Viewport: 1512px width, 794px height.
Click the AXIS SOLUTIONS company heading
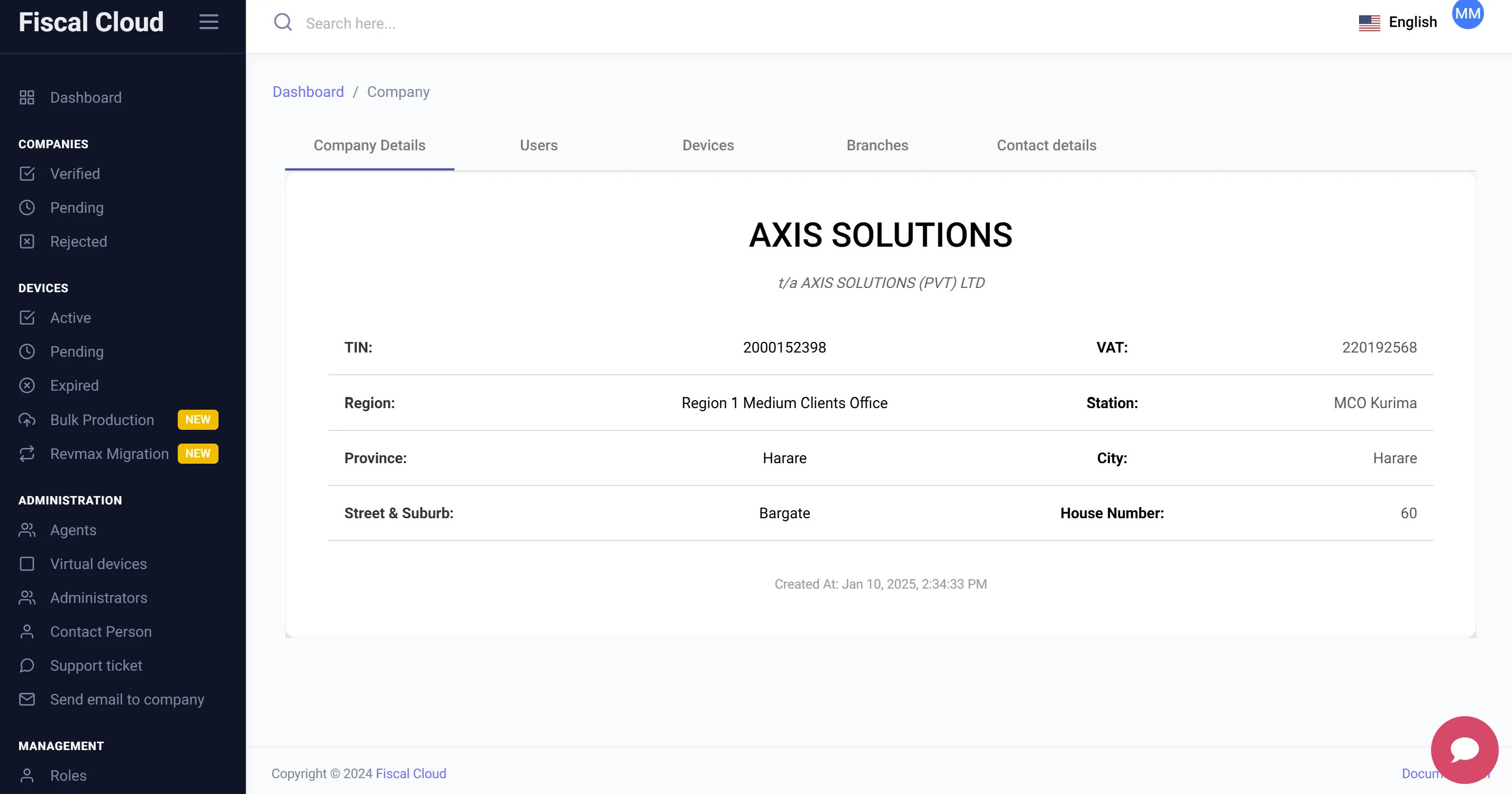point(880,235)
